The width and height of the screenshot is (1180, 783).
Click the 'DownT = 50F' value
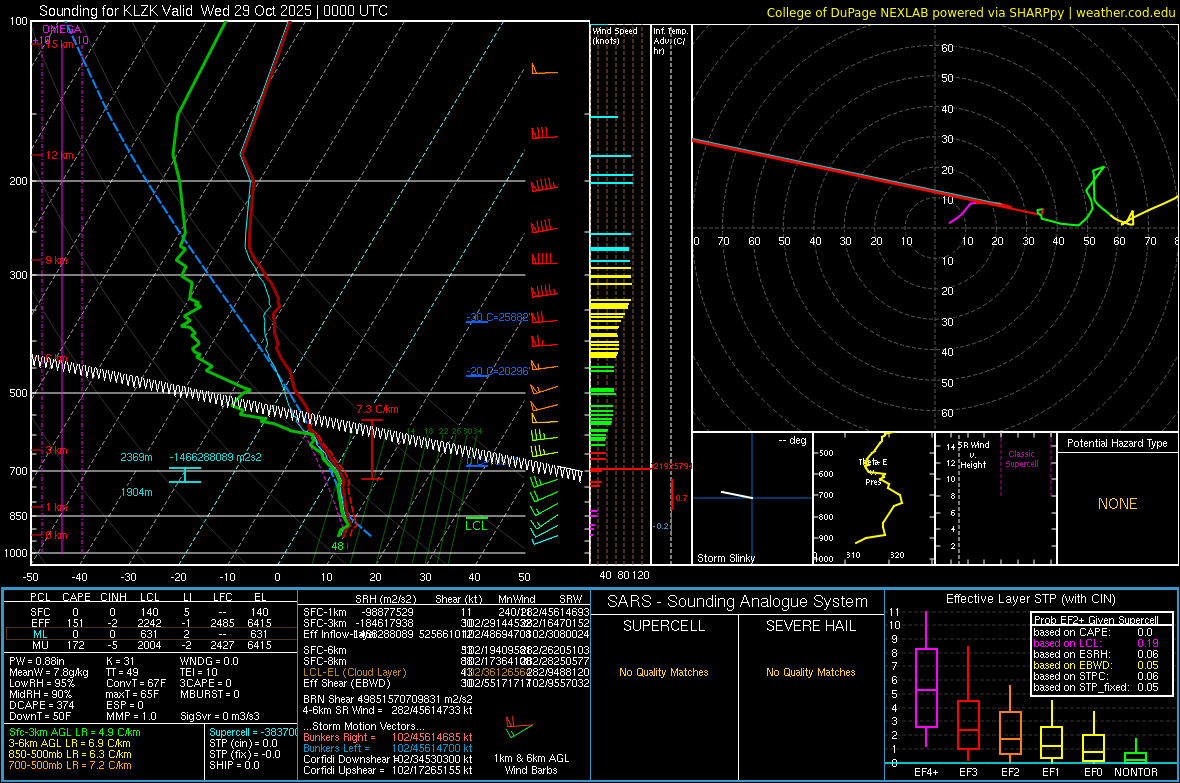click(x=40, y=717)
